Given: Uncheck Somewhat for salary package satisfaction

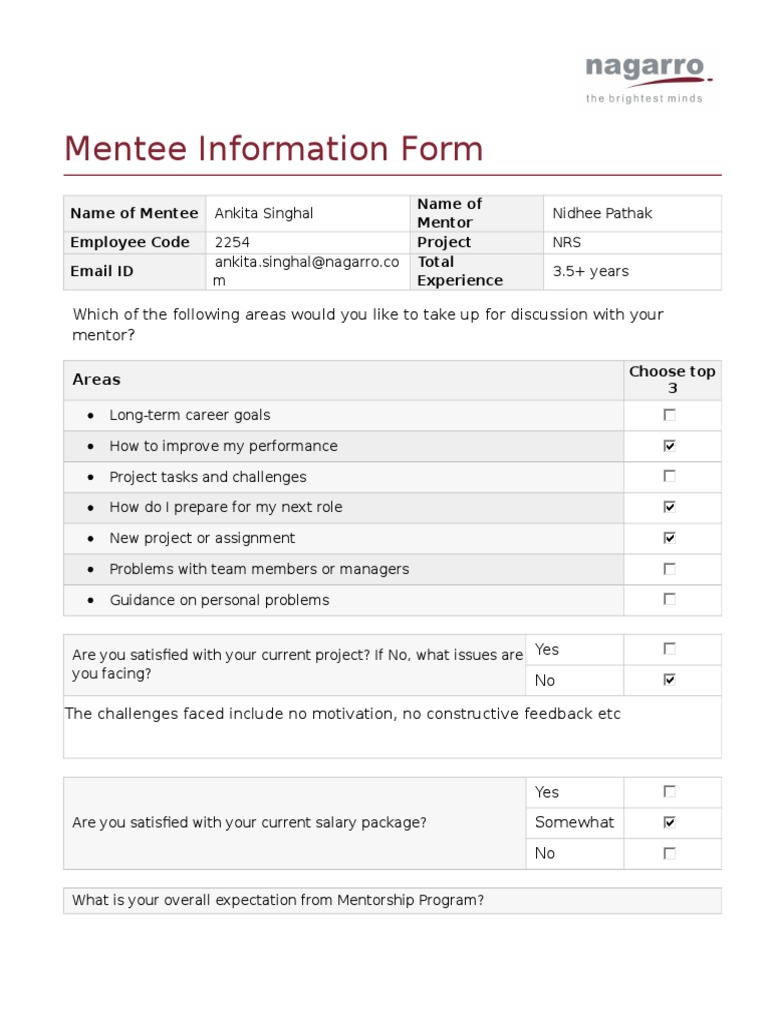Looking at the screenshot, I should (x=669, y=822).
